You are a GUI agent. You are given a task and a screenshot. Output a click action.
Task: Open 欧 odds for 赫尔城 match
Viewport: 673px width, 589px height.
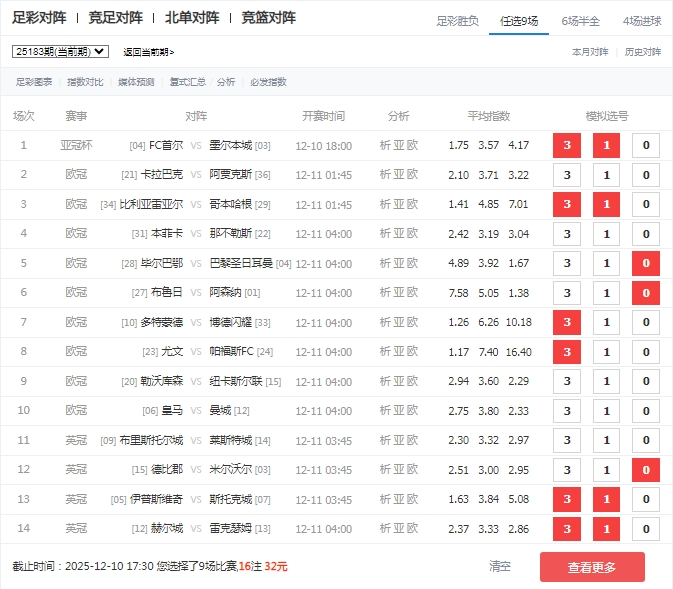click(x=412, y=529)
